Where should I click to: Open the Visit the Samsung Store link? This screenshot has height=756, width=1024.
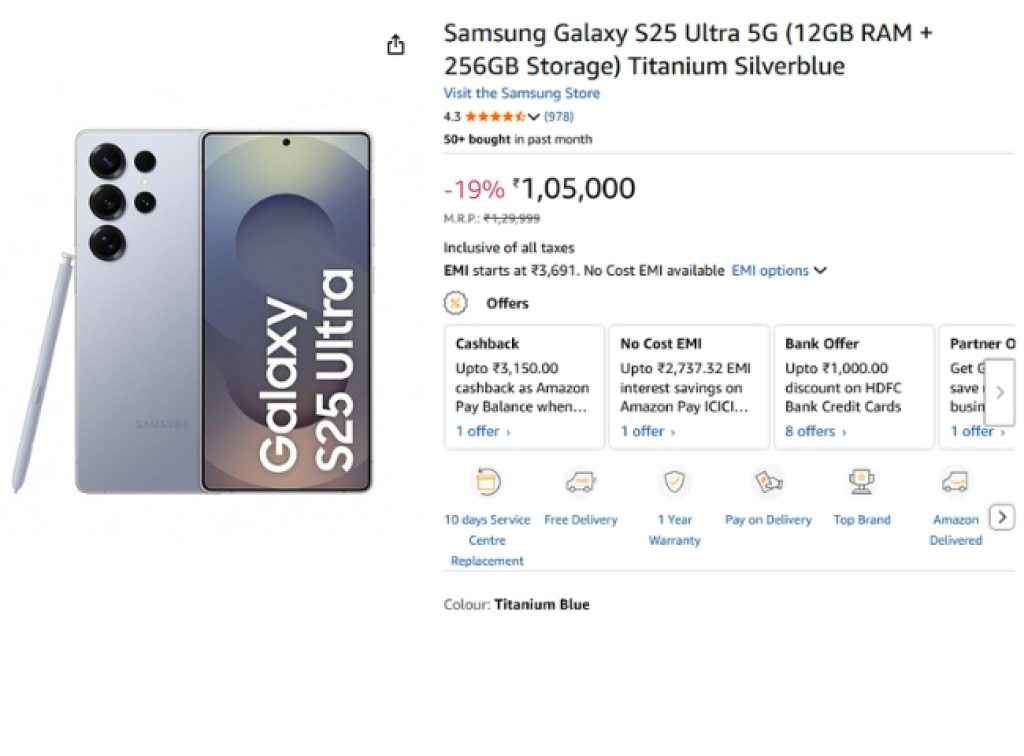[x=522, y=93]
